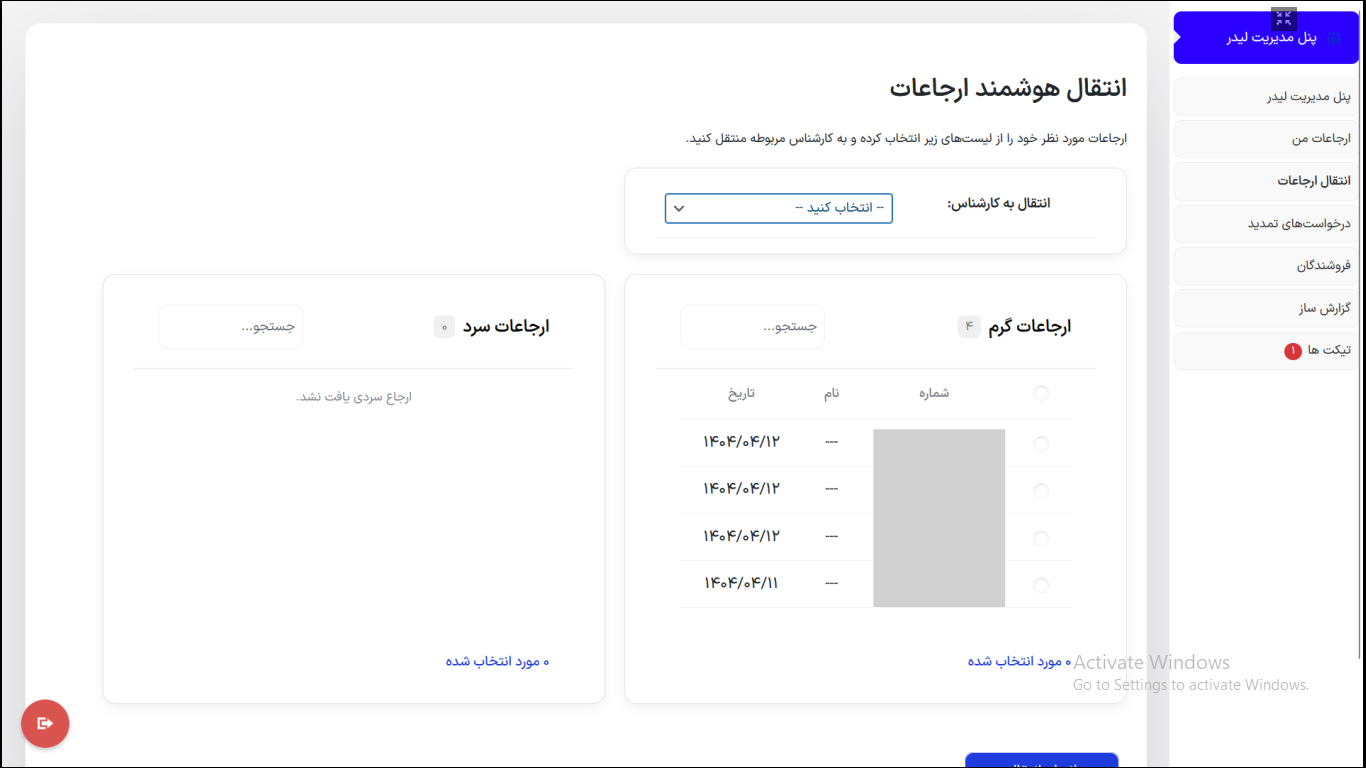
Task: Click the chevron arrow of the expert select box
Action: coord(679,208)
